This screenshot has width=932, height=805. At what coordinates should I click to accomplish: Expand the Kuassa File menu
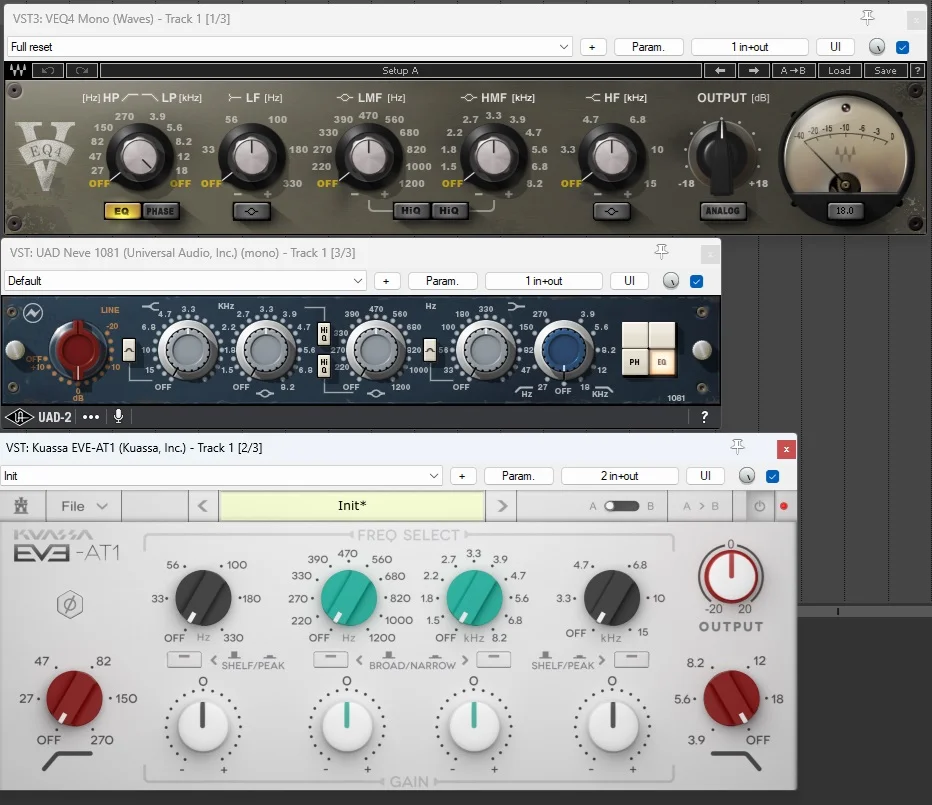(x=84, y=506)
